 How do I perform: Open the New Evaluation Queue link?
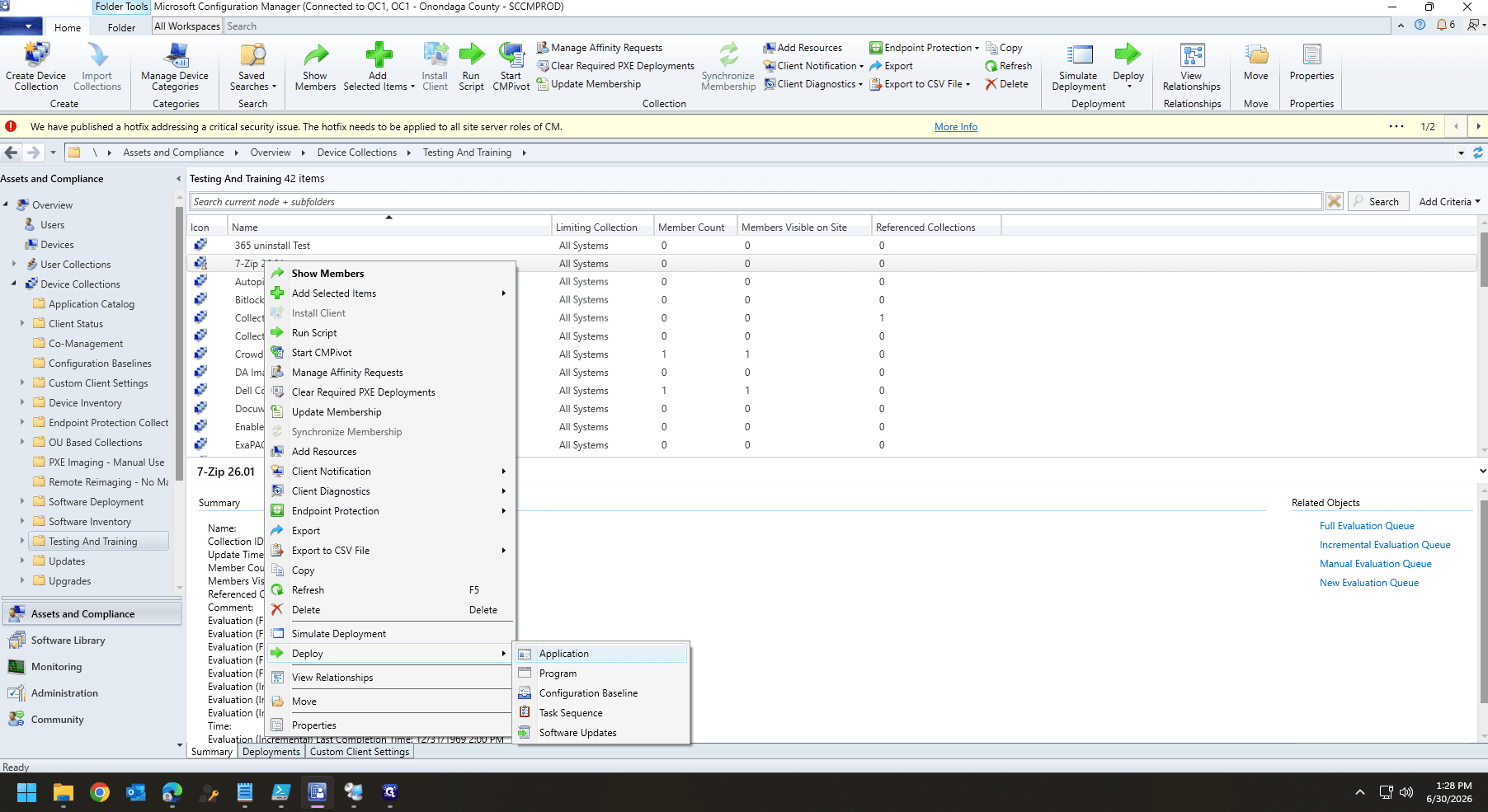tap(1368, 583)
